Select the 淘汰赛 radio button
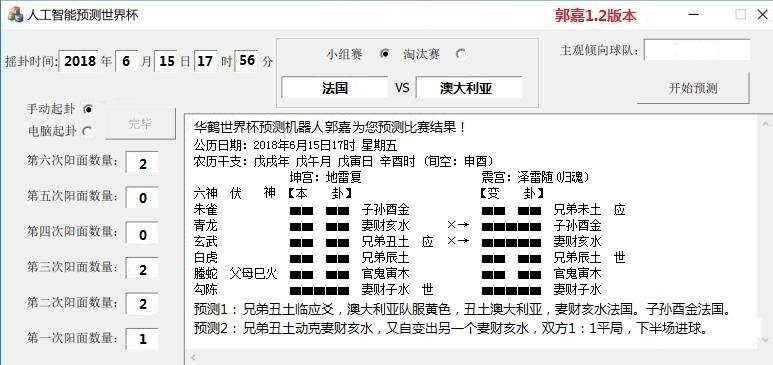This screenshot has width=773, height=365. coord(460,54)
